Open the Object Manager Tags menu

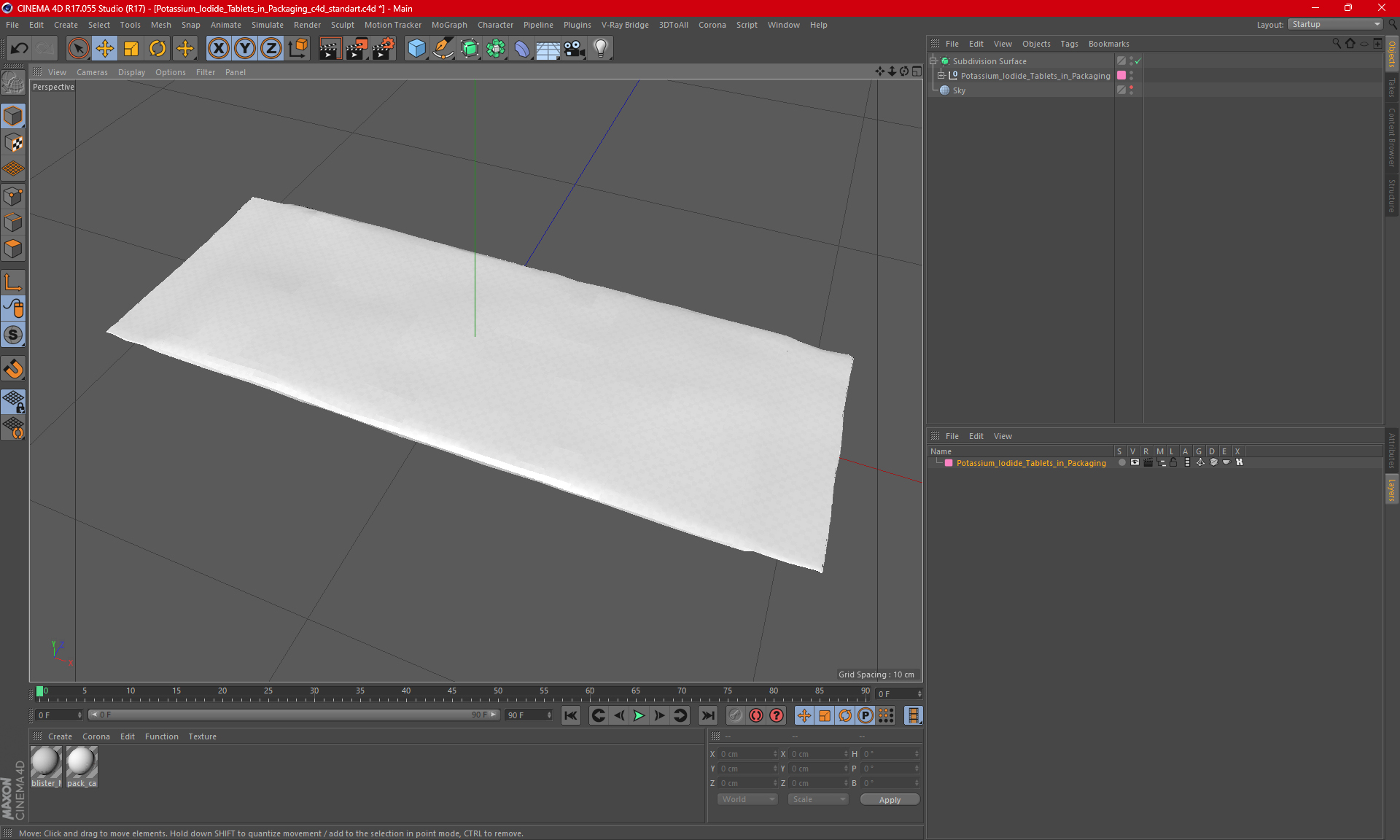1069,44
